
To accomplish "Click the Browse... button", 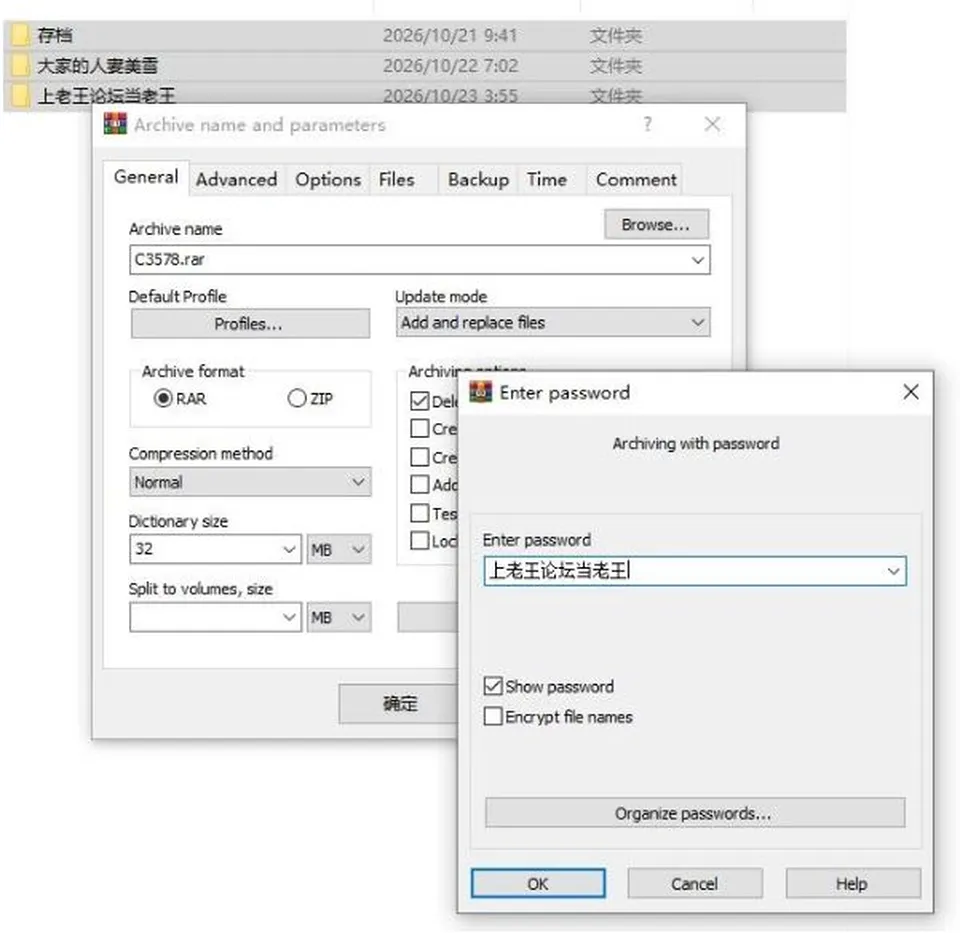I will click(x=656, y=225).
